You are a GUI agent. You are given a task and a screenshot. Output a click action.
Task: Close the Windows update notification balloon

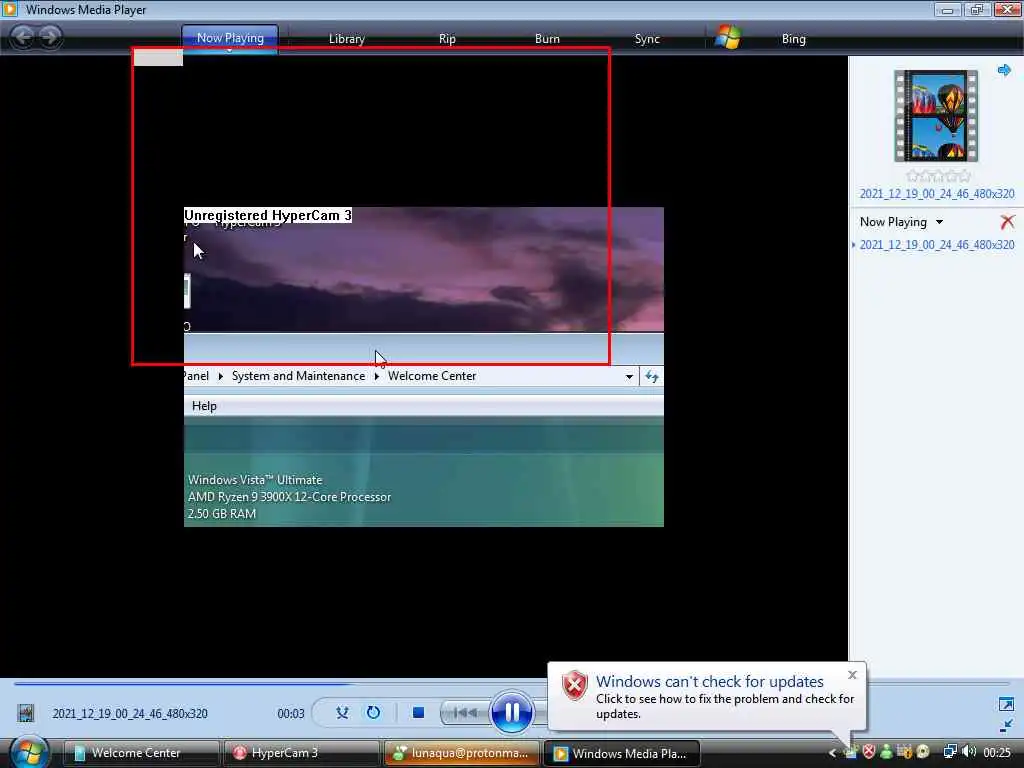[852, 675]
